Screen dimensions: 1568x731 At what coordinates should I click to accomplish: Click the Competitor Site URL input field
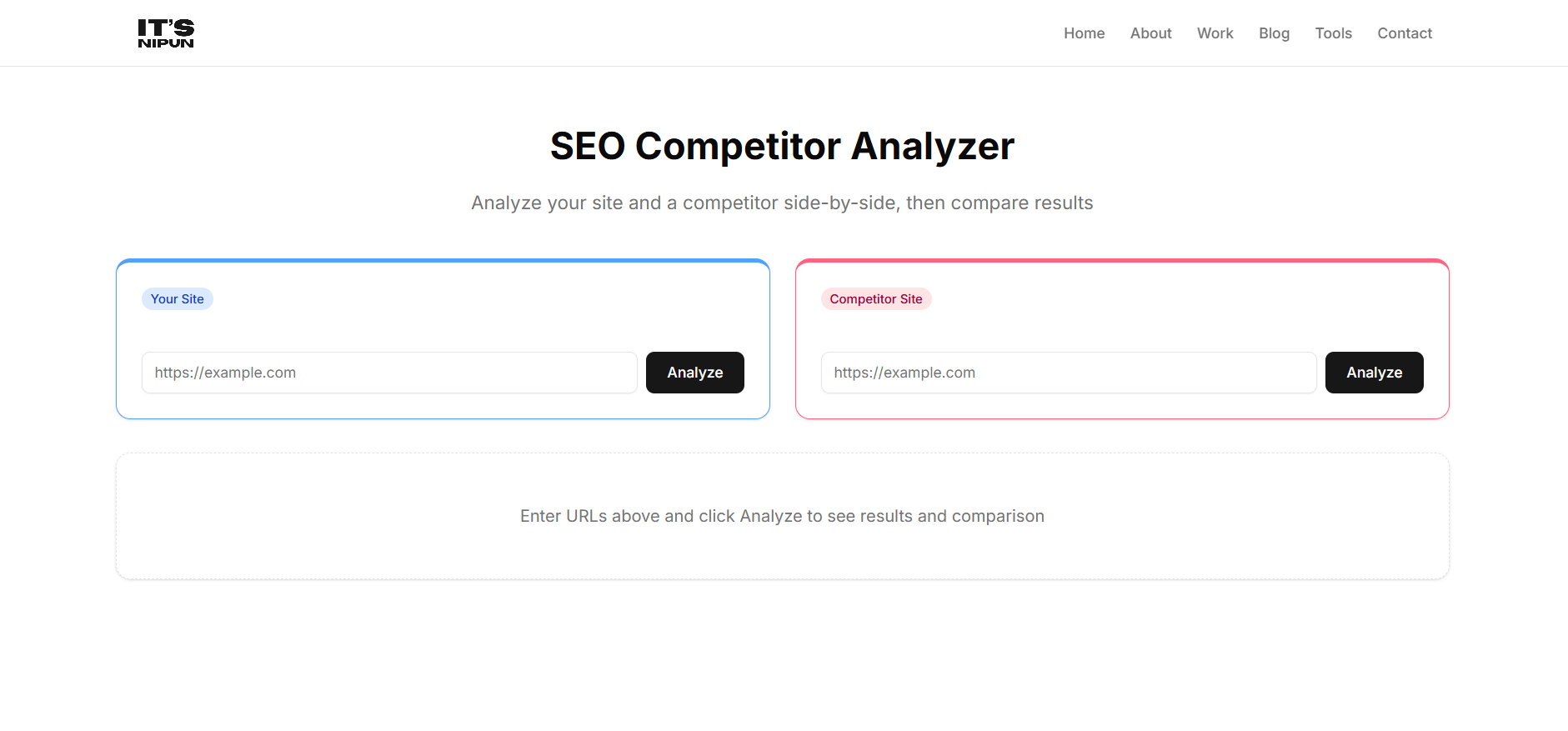tap(1068, 373)
